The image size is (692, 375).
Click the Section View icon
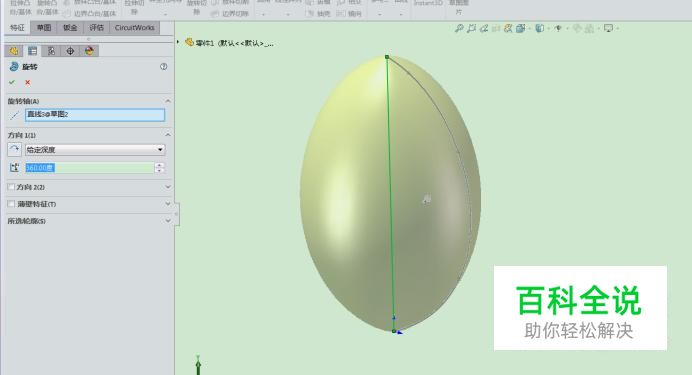496,28
